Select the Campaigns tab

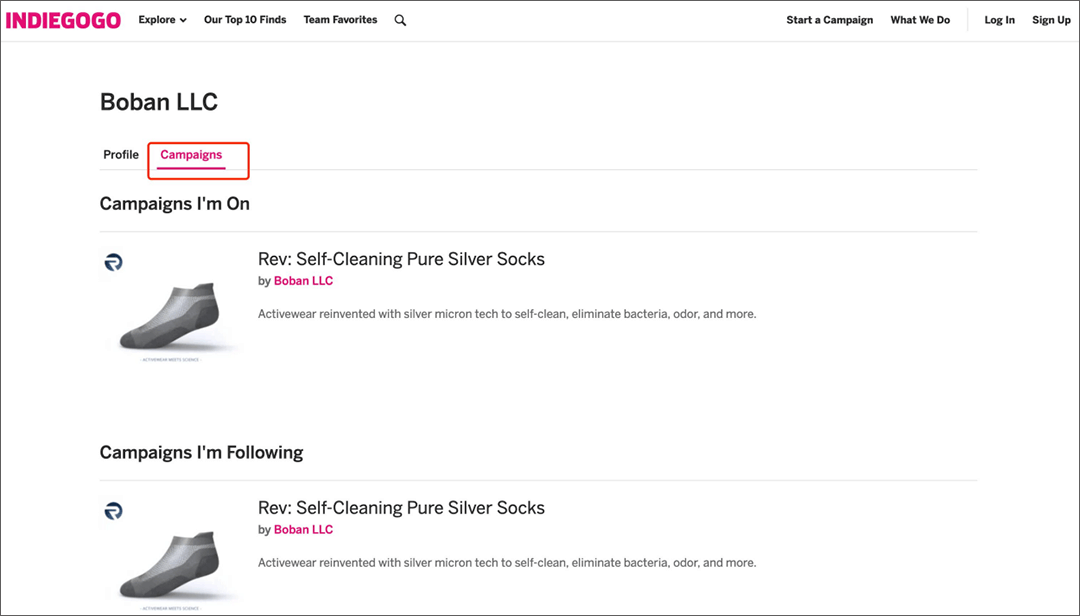point(191,155)
